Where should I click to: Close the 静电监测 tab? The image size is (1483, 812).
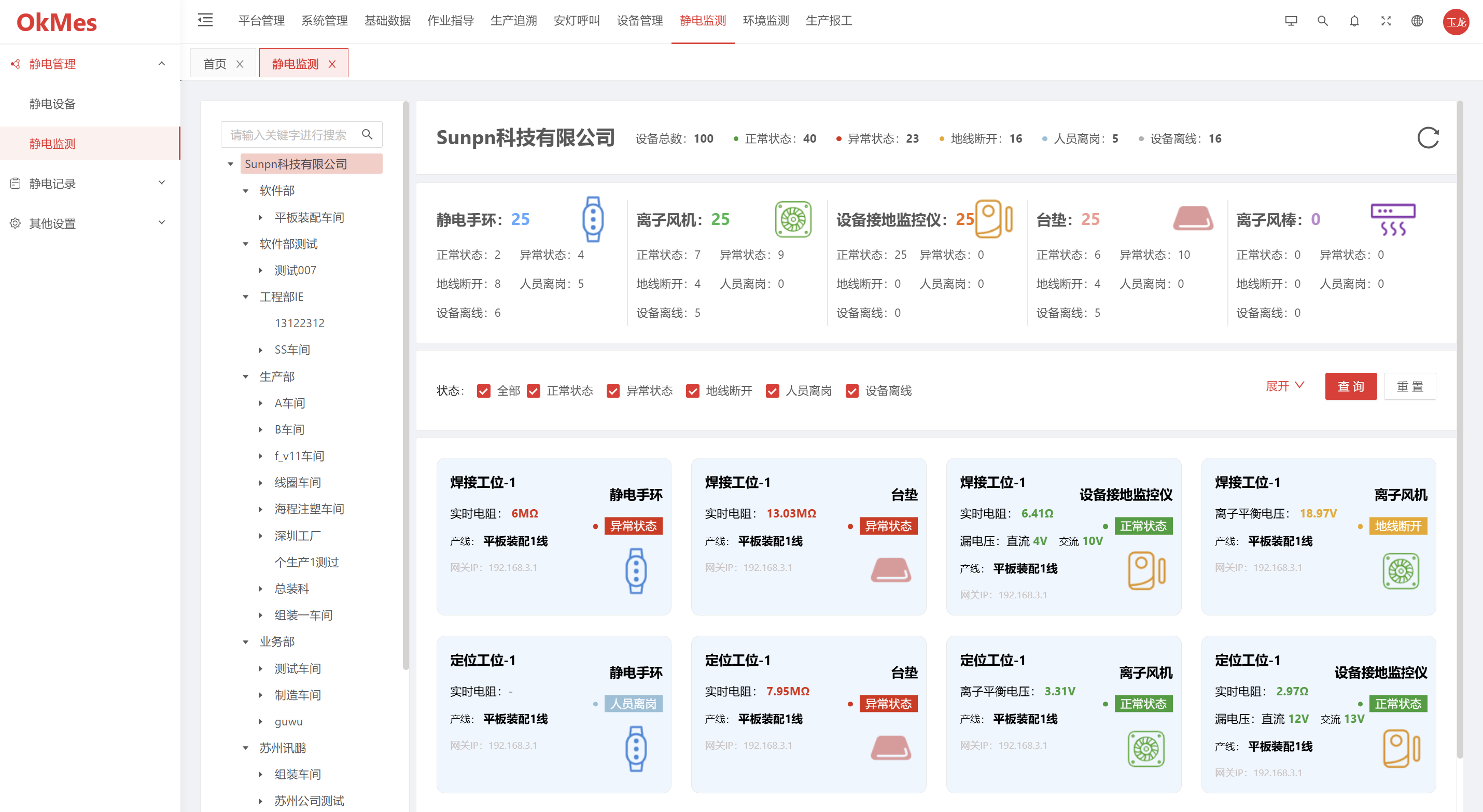point(332,64)
